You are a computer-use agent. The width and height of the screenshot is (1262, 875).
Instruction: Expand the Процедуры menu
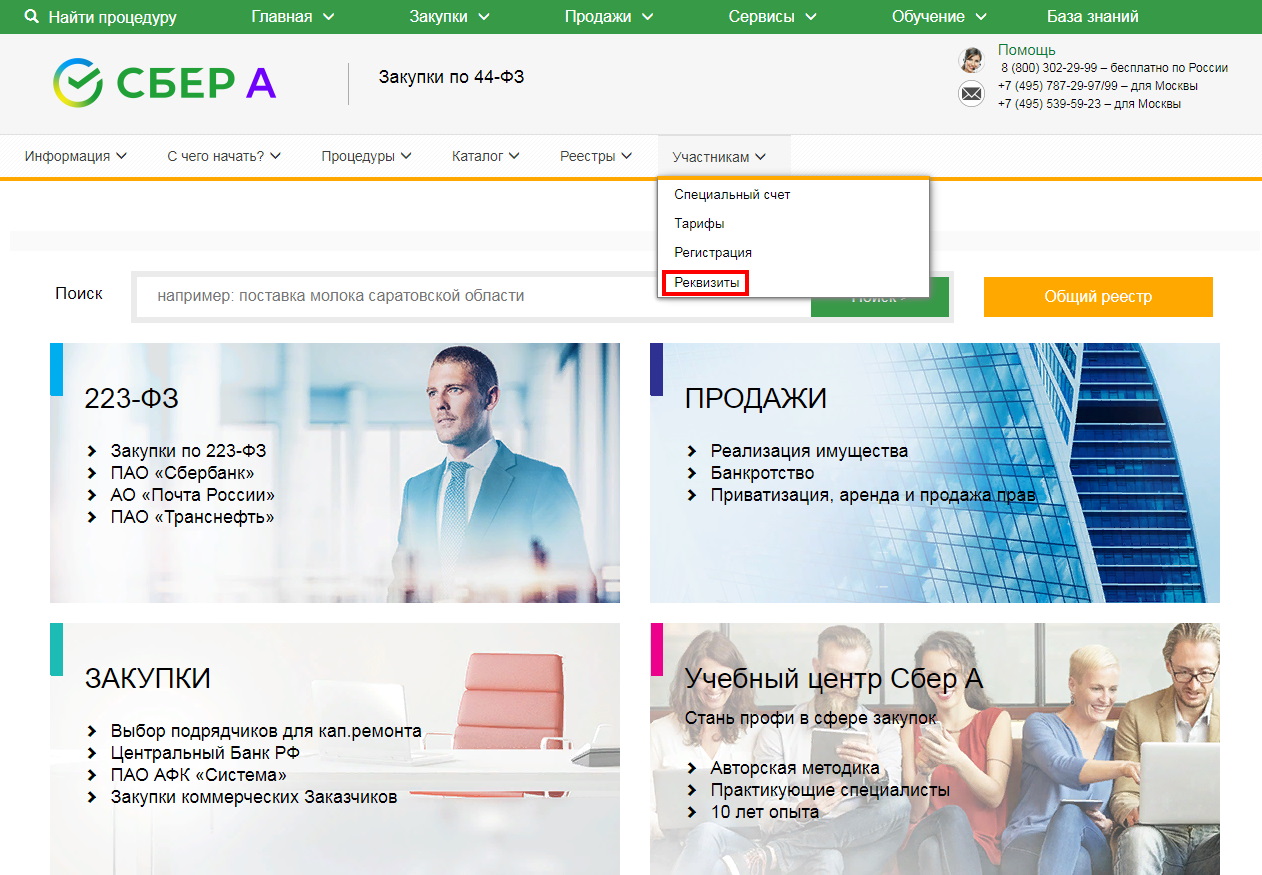click(366, 156)
